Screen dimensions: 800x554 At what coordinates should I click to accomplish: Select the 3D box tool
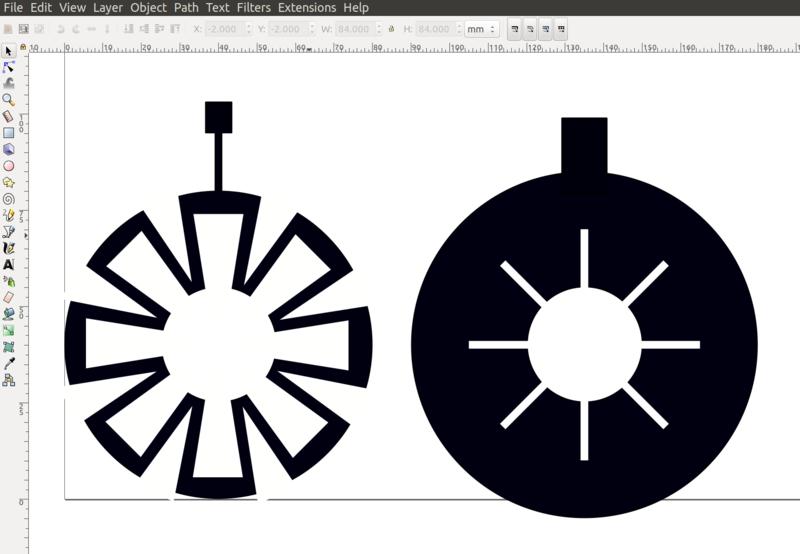click(8, 149)
